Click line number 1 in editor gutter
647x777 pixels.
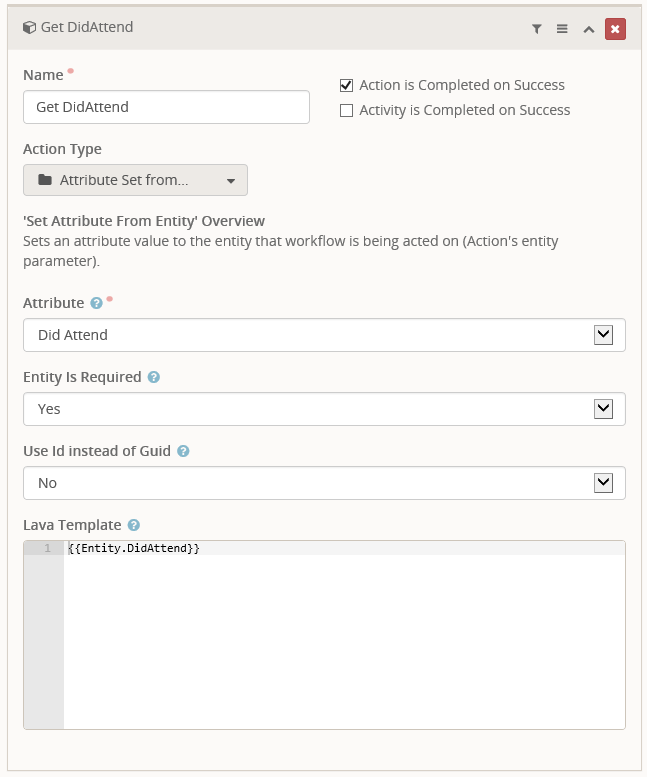click(46, 549)
